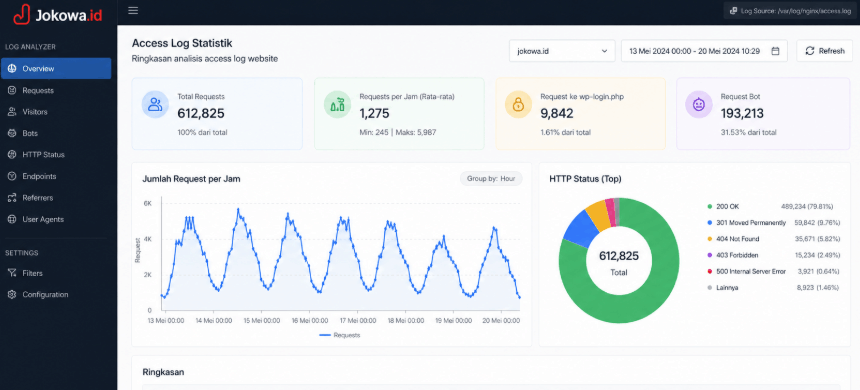The image size is (860, 390).
Task: Click the '1.61% dari total' text
Action: (565, 132)
